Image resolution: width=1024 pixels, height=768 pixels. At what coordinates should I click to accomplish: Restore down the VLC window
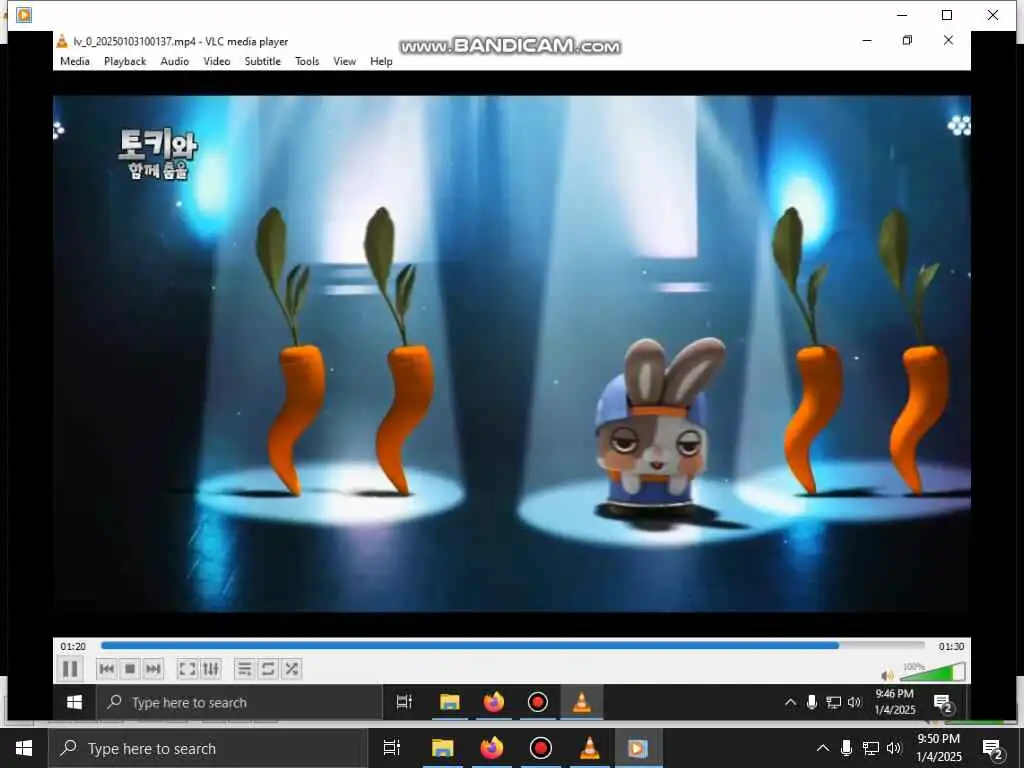907,40
